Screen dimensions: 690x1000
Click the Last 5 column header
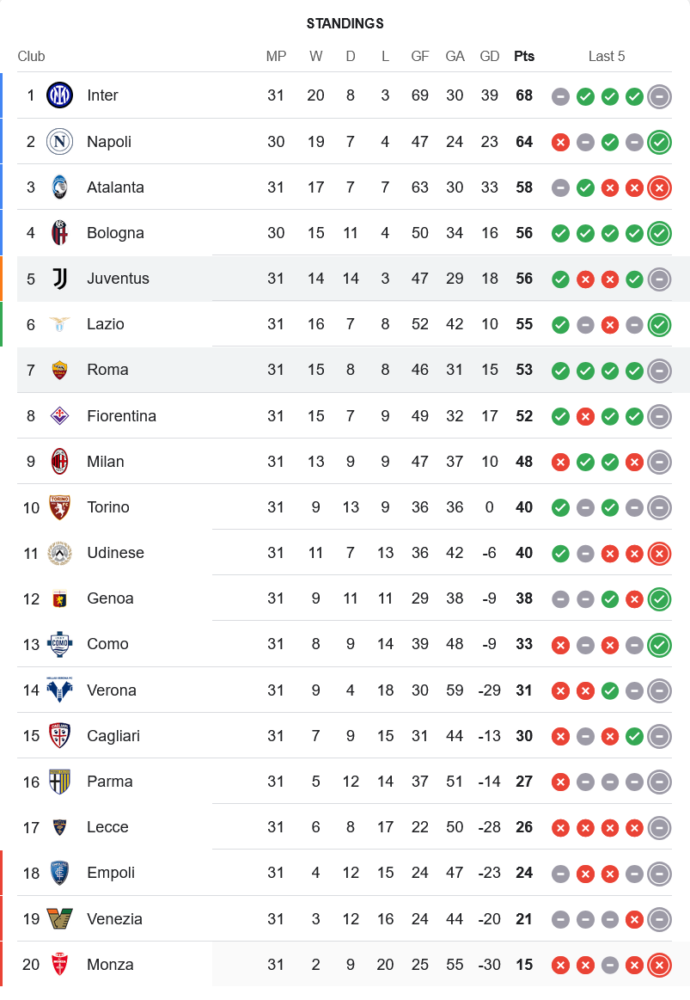pos(607,56)
